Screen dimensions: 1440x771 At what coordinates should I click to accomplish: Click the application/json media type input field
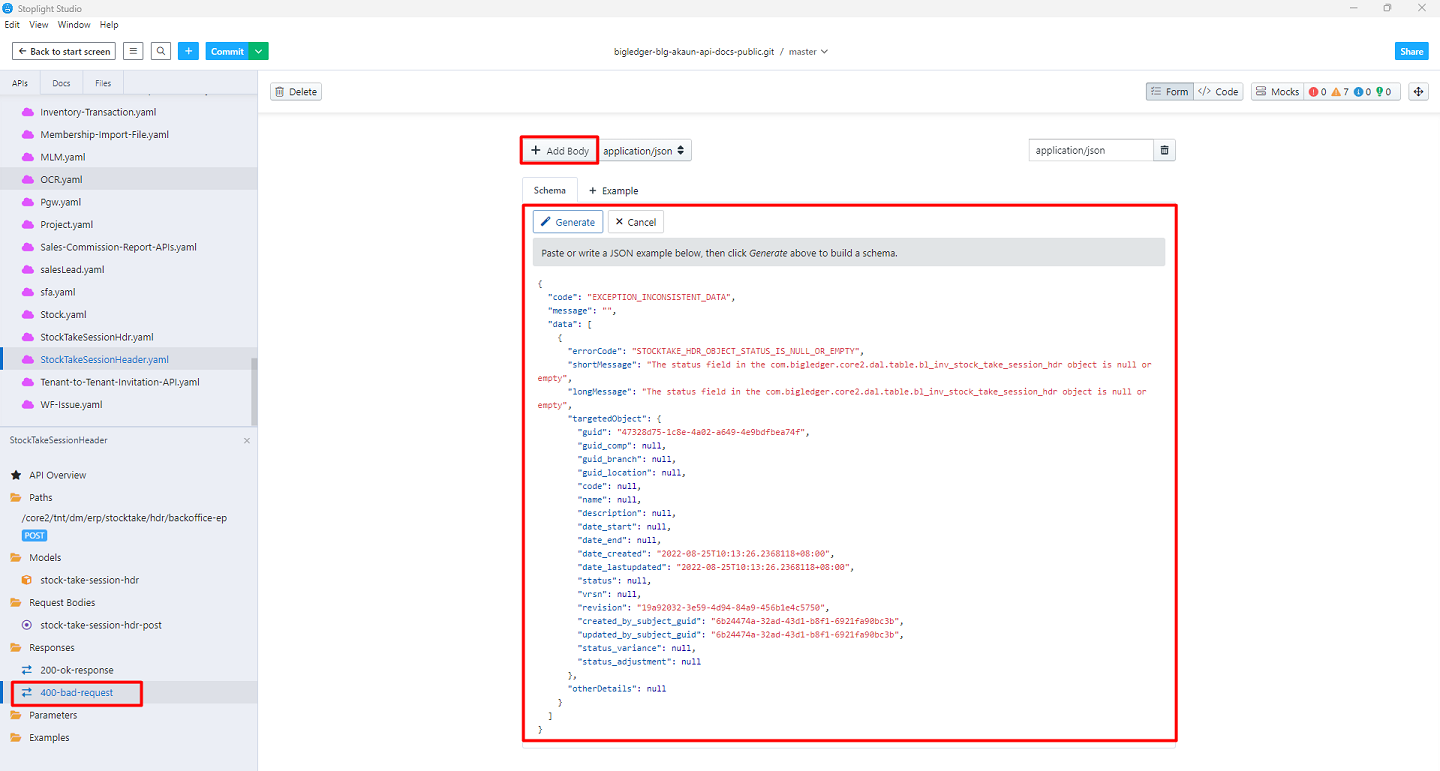click(x=1090, y=150)
